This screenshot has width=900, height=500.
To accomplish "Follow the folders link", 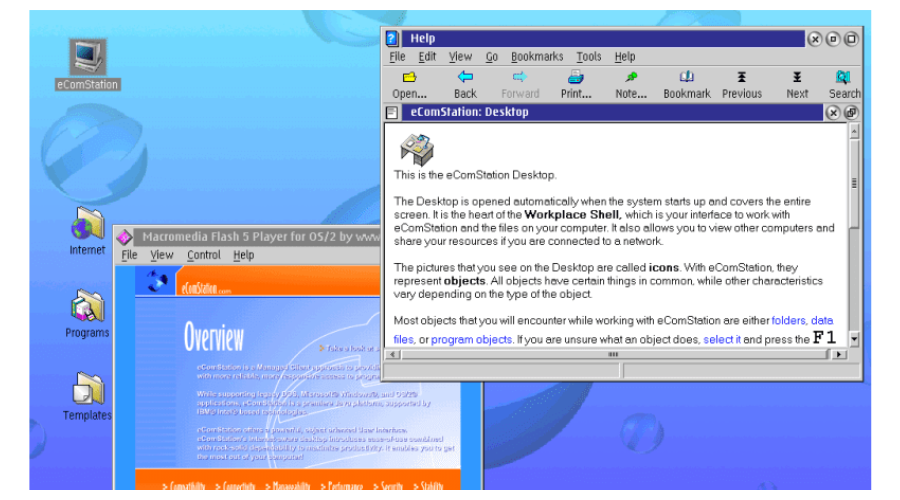I will coord(789,321).
